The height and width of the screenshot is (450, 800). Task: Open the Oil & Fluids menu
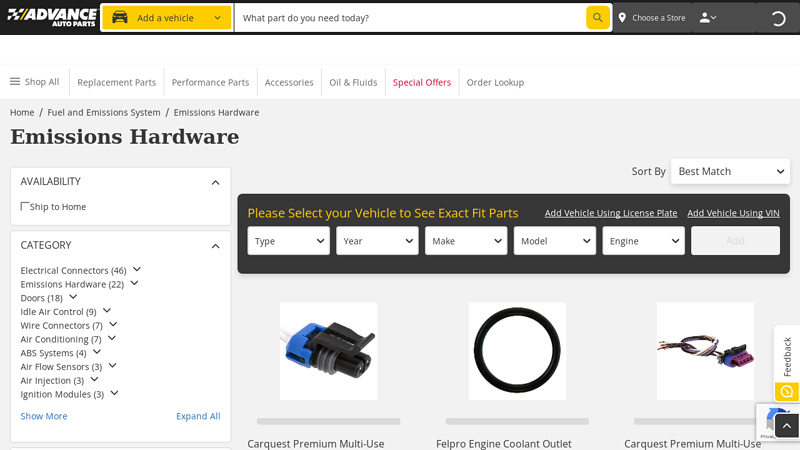pyautogui.click(x=353, y=82)
